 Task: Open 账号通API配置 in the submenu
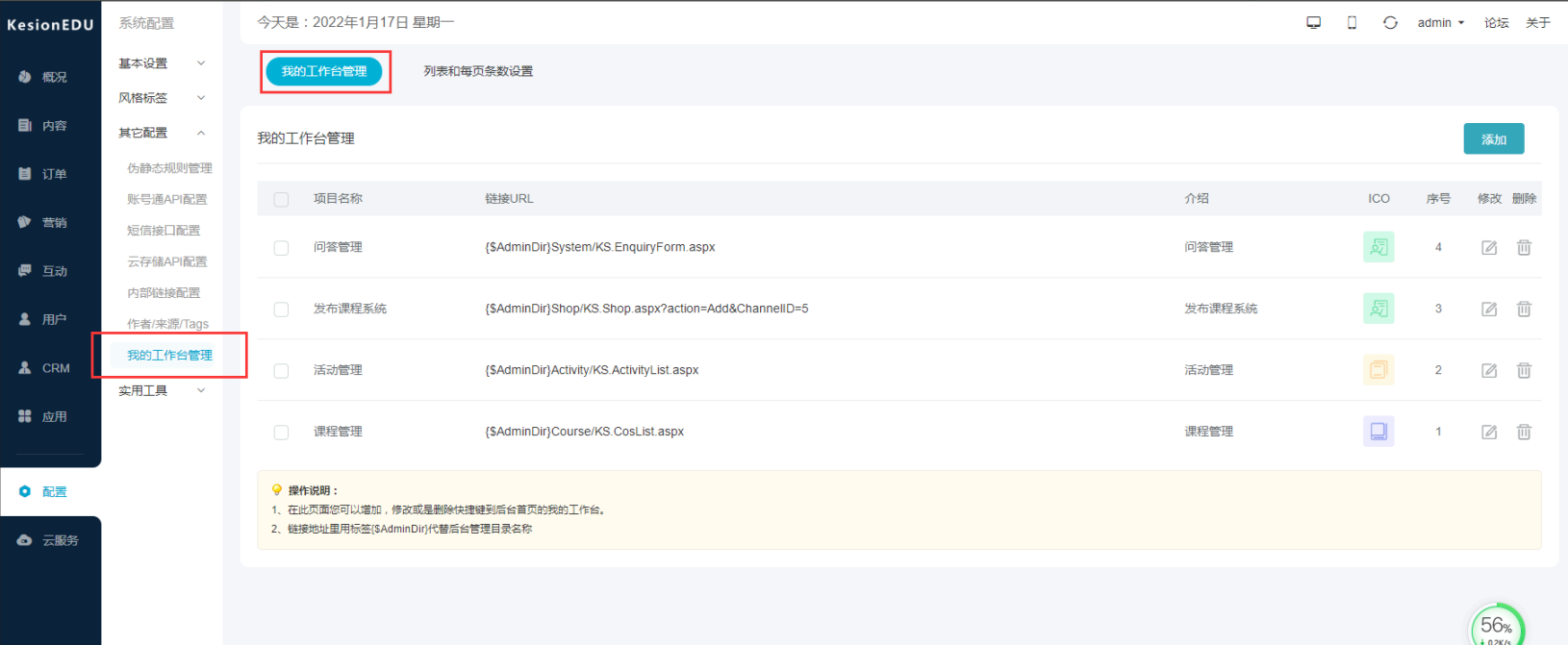coord(167,199)
